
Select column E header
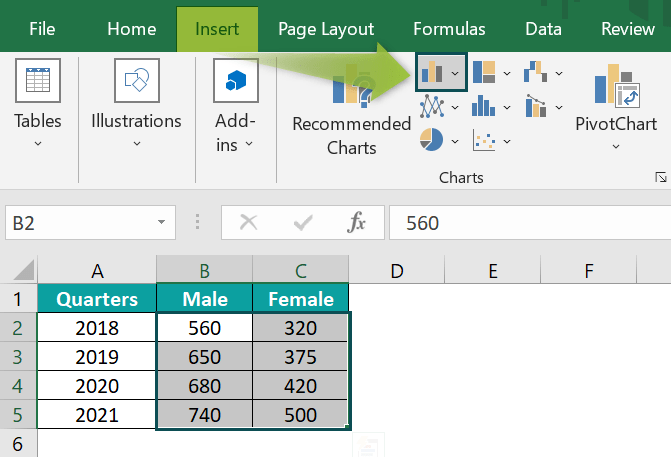493,270
